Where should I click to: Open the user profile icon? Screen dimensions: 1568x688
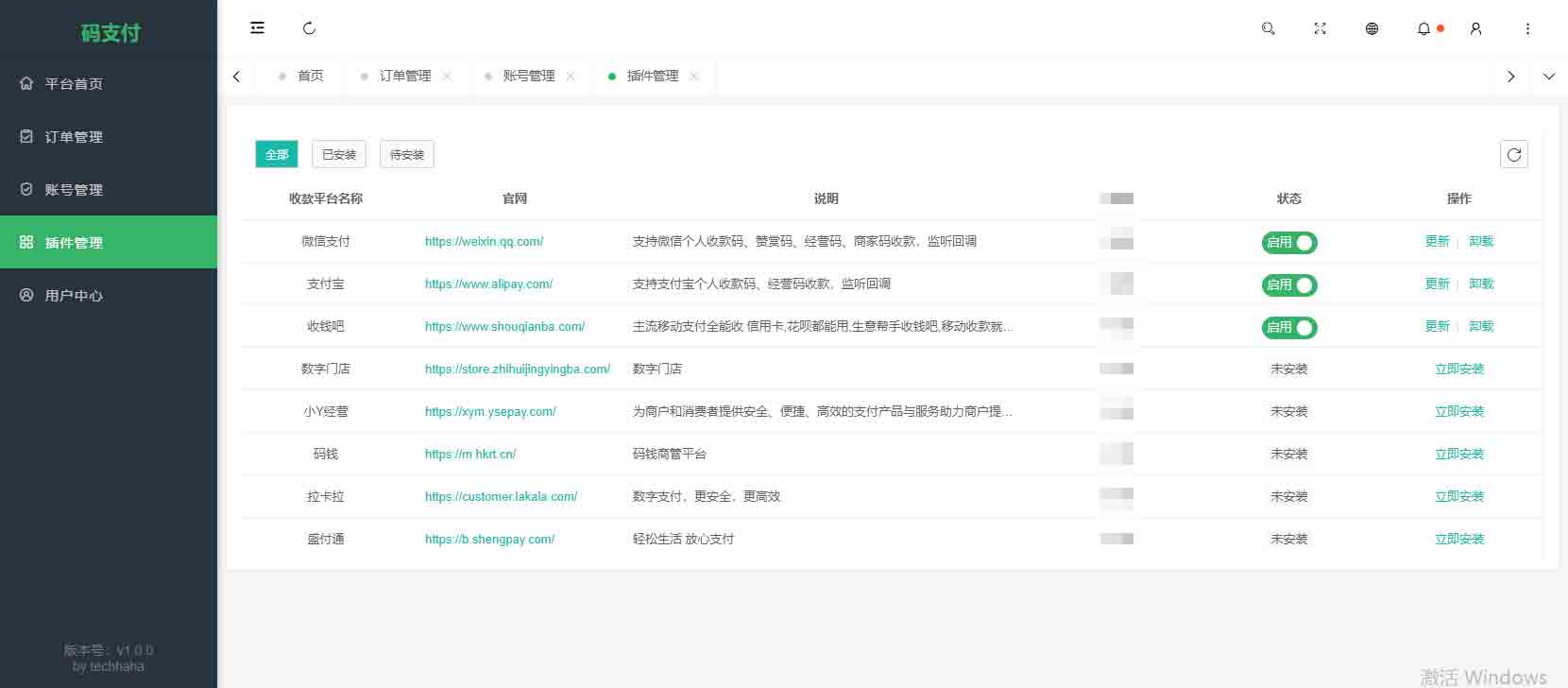click(1475, 28)
